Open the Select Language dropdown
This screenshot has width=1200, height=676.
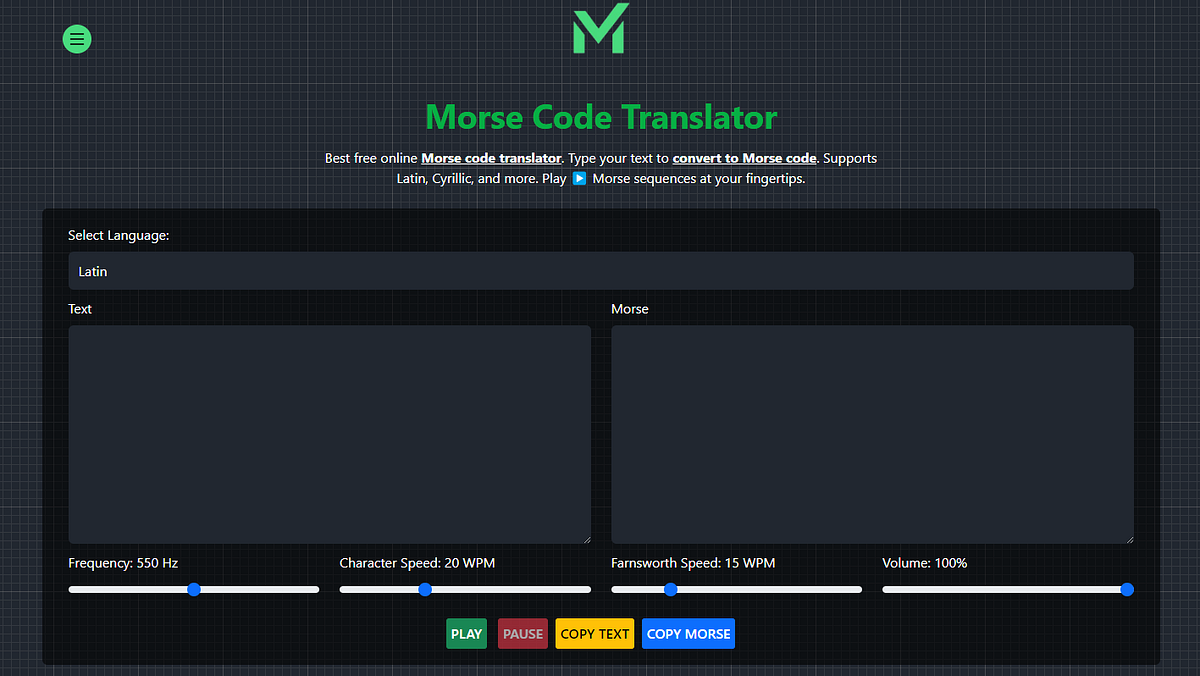point(600,270)
